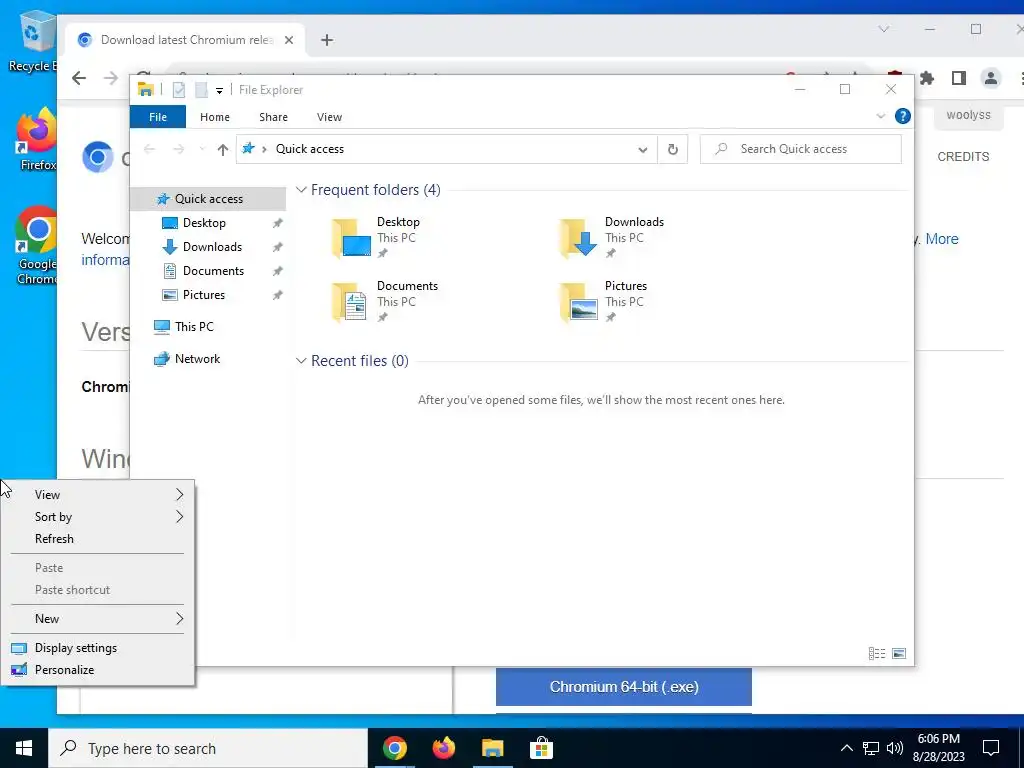Close the Download latest Chromium tab
This screenshot has height=768, width=1024.
tap(289, 40)
